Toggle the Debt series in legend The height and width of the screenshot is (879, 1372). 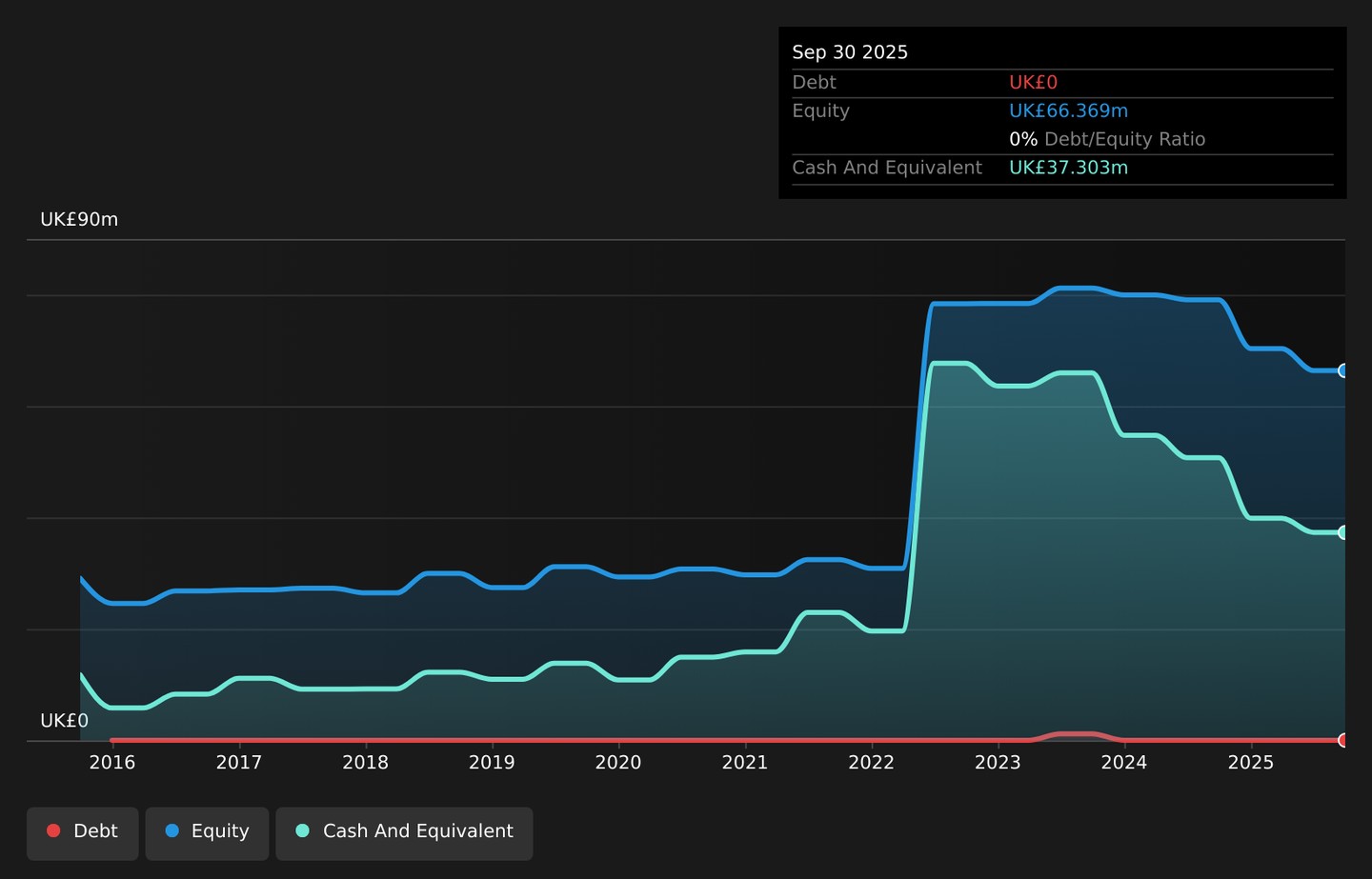tap(83, 833)
